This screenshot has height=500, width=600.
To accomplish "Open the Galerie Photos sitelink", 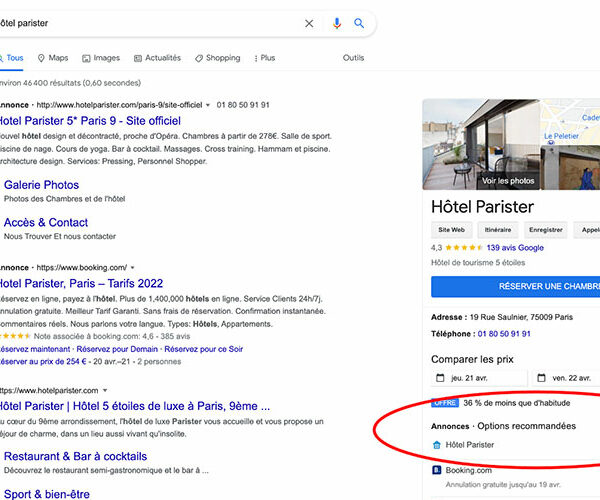I will tap(41, 185).
